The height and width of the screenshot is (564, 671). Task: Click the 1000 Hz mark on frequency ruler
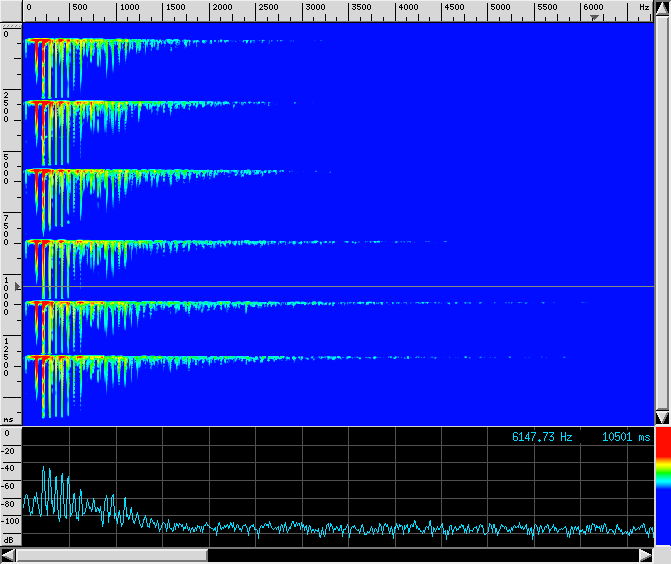coord(129,8)
